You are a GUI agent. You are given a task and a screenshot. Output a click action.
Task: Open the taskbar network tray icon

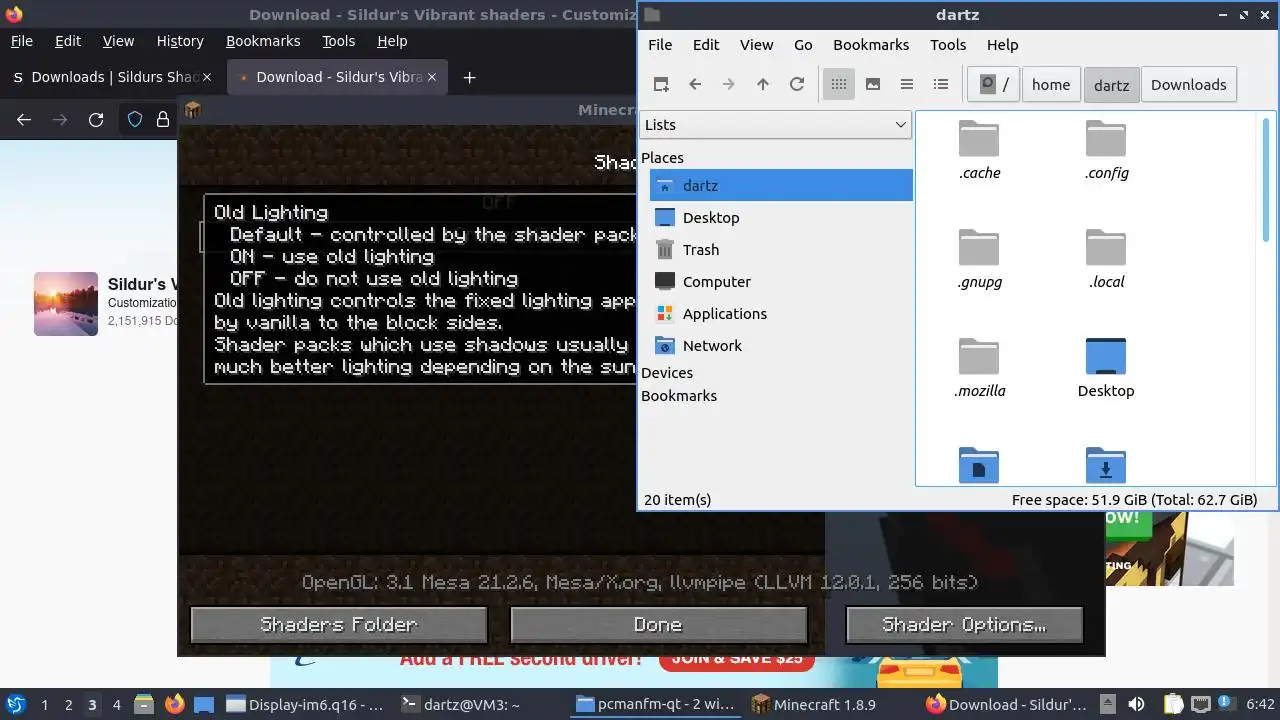[1201, 704]
